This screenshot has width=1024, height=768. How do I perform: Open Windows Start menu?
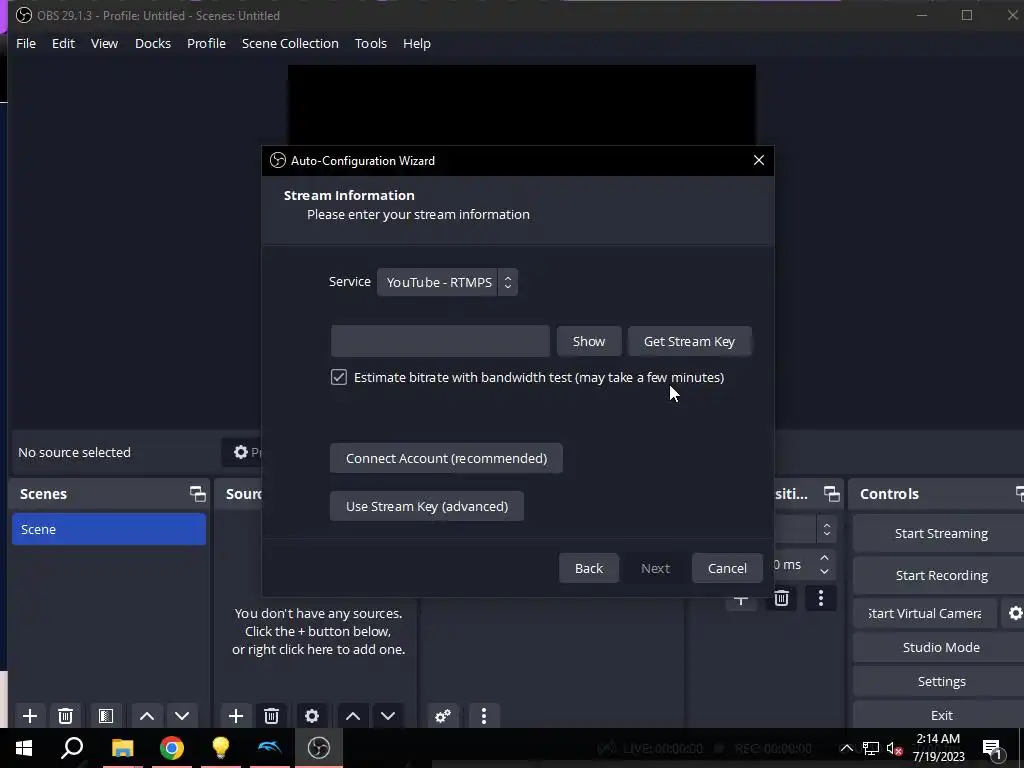tap(24, 748)
